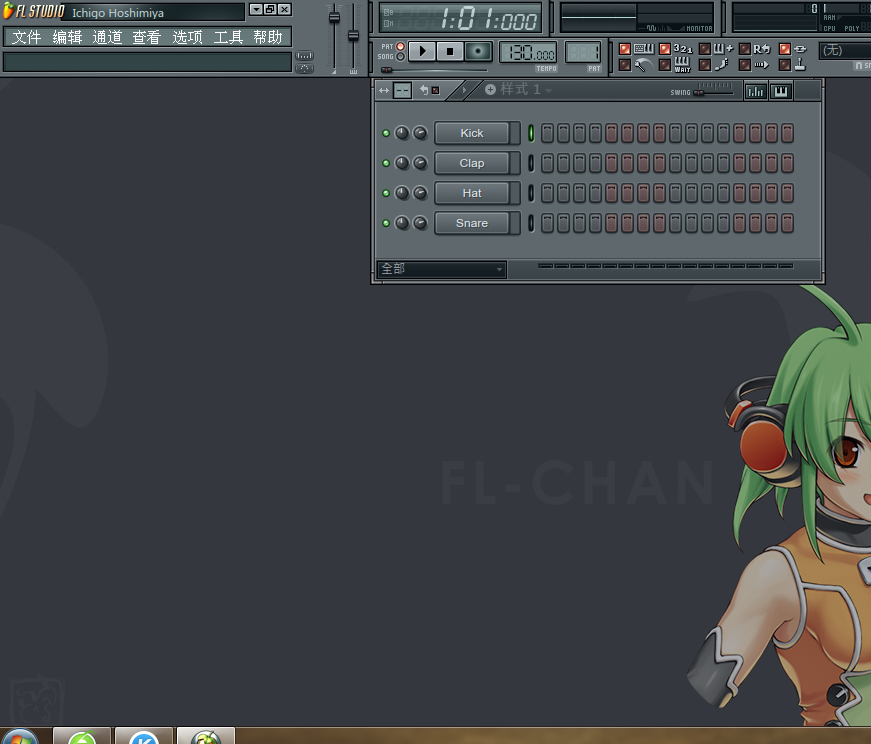Click the tempo display 130.000
The width and height of the screenshot is (871, 744).
[x=528, y=53]
